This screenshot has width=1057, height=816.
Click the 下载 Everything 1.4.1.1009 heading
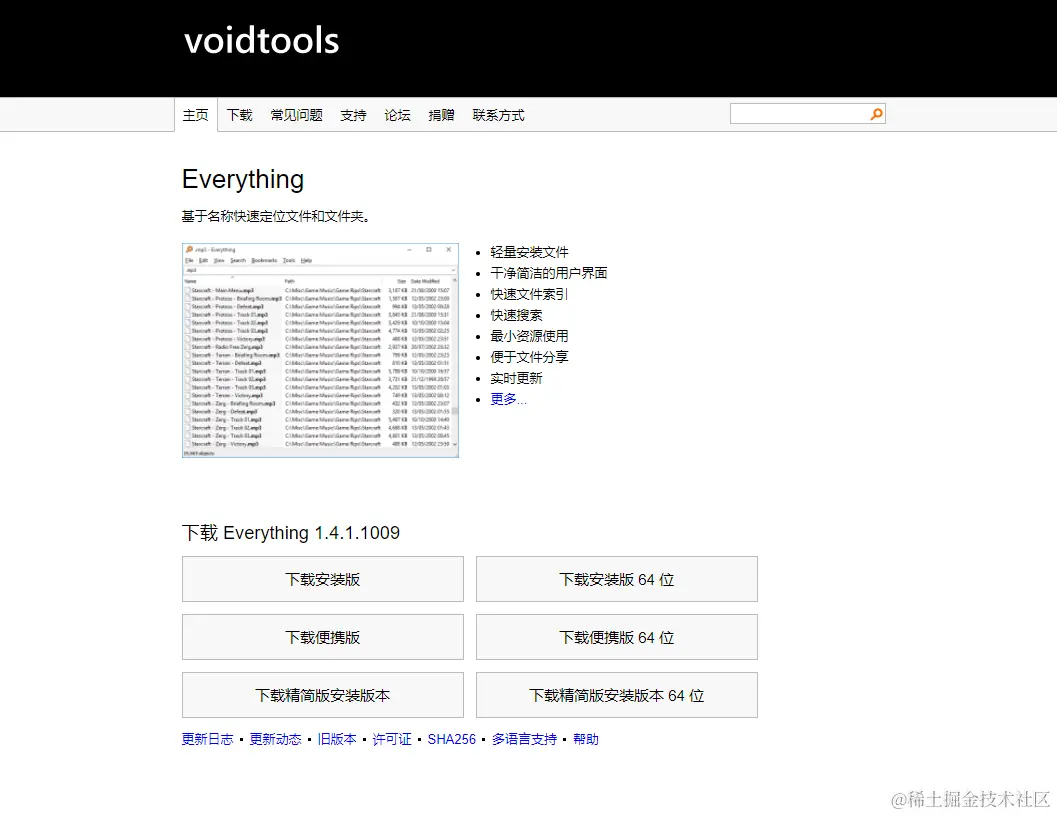pyautogui.click(x=291, y=533)
